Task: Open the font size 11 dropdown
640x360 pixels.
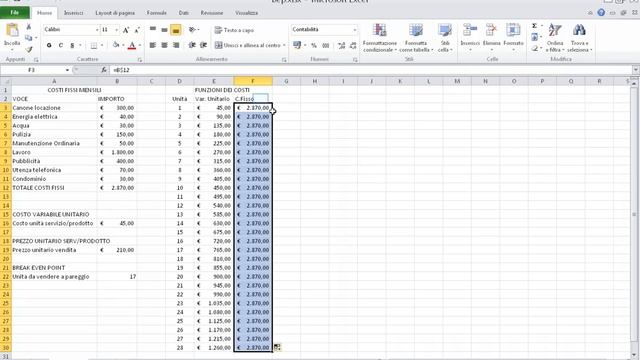Action: pos(116,30)
